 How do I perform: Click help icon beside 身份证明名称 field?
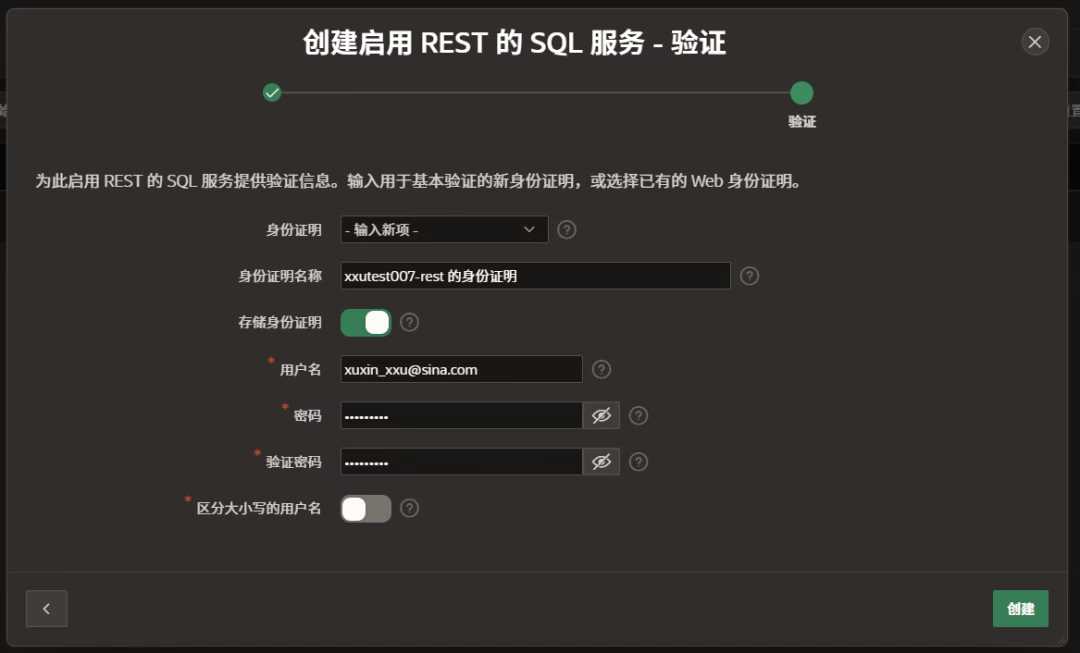pyautogui.click(x=749, y=276)
